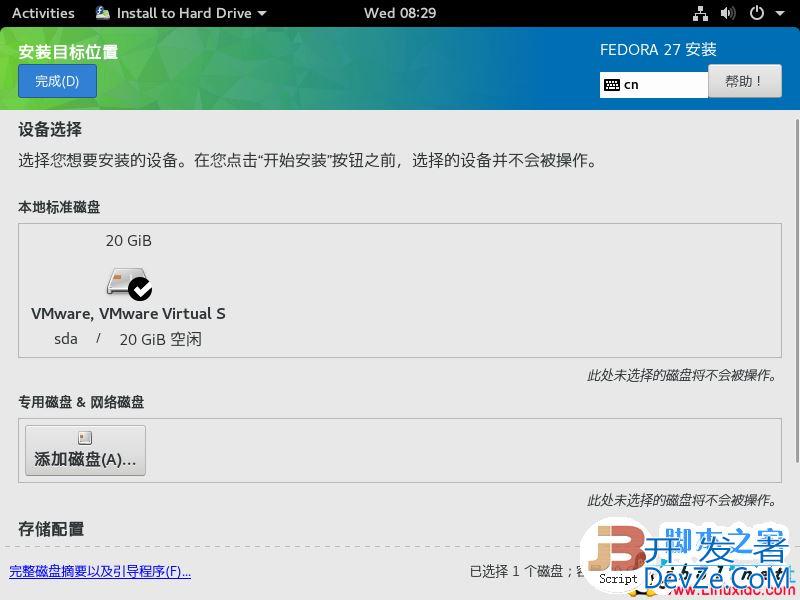
Task: Click the network status icon
Action: (x=700, y=13)
